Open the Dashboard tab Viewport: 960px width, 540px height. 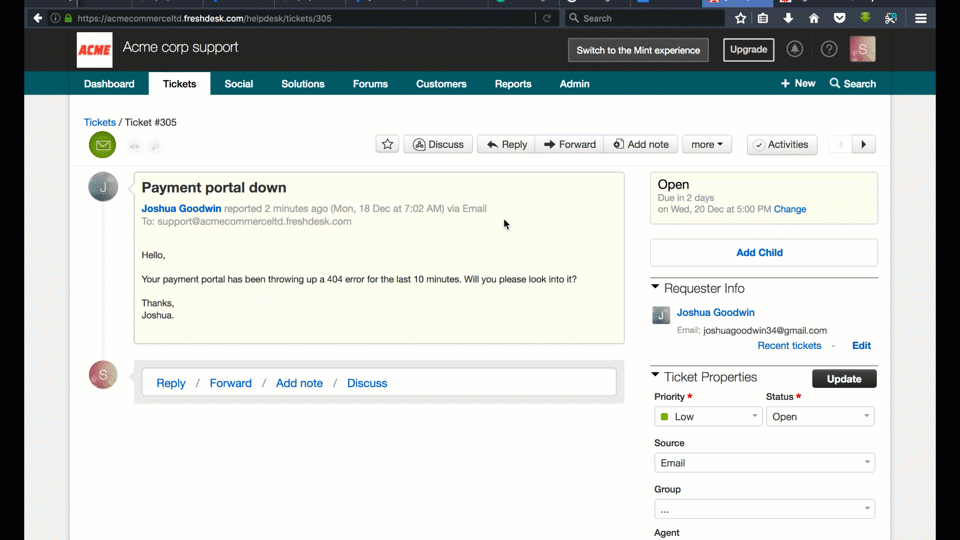pyautogui.click(x=109, y=84)
